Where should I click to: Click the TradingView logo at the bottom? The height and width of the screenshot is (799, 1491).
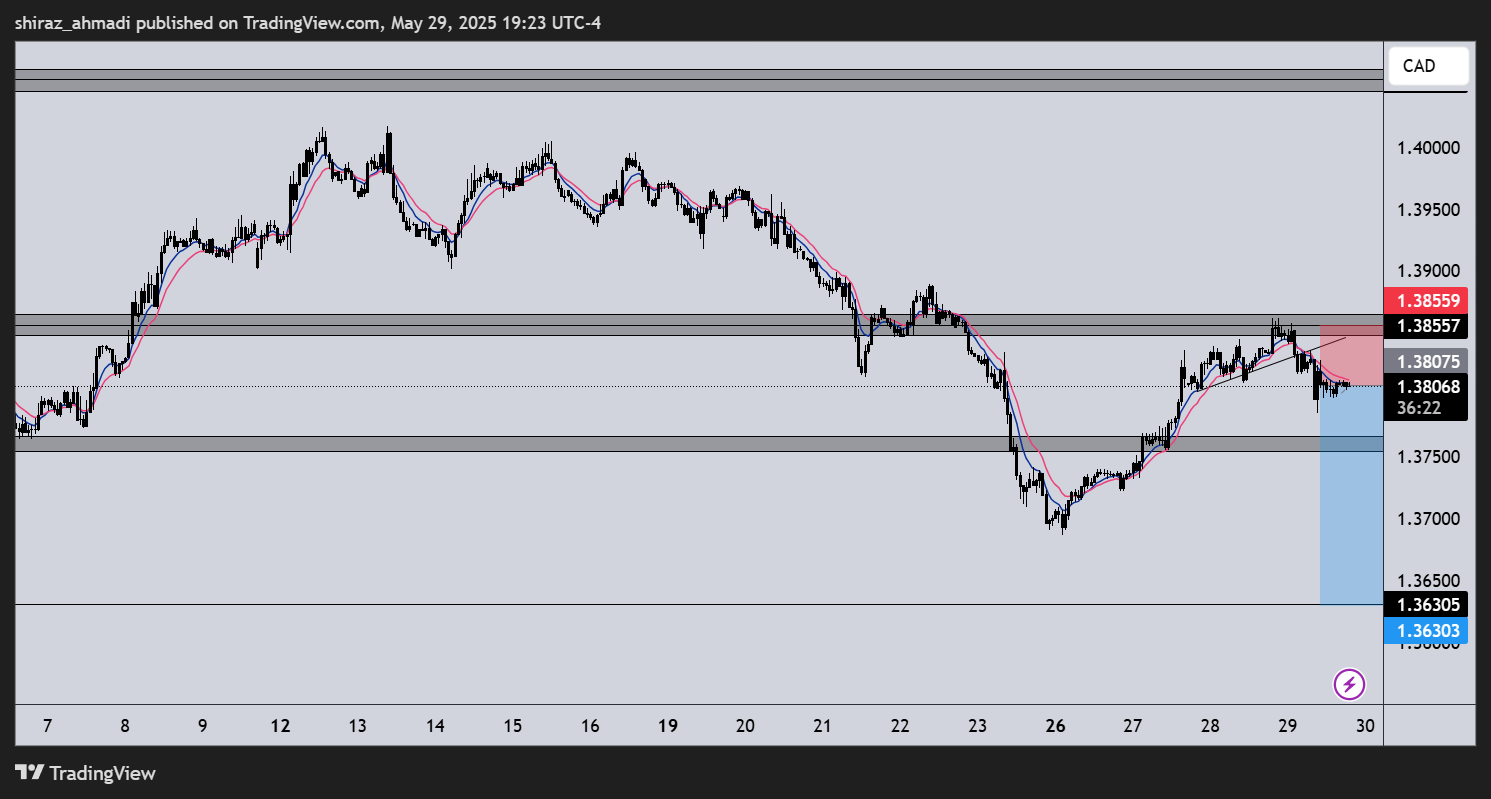[x=85, y=773]
